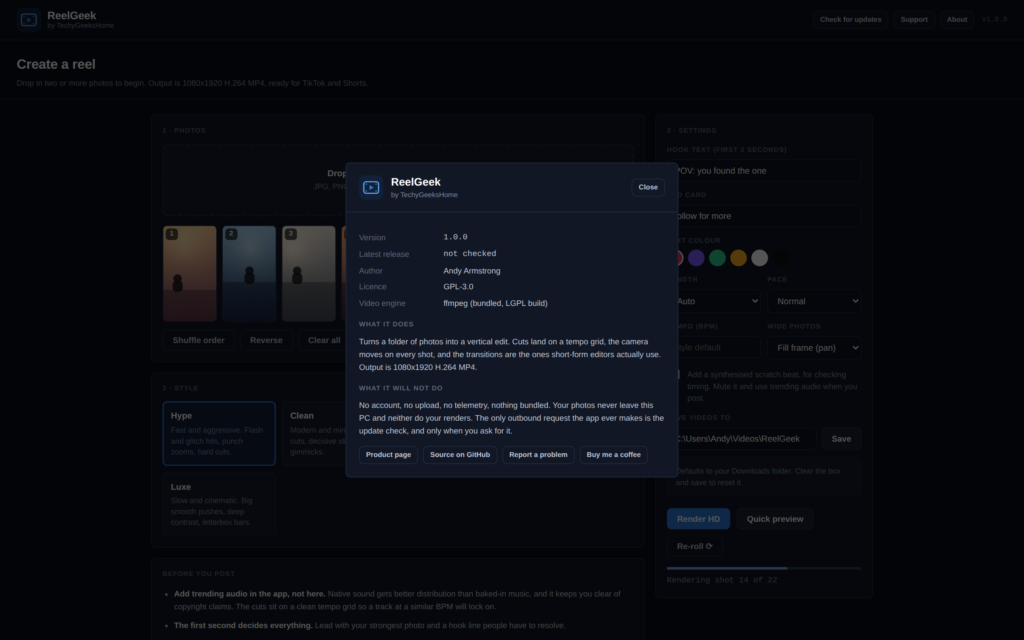Select the Clean style card
This screenshot has width=1024, height=640.
coord(315,434)
